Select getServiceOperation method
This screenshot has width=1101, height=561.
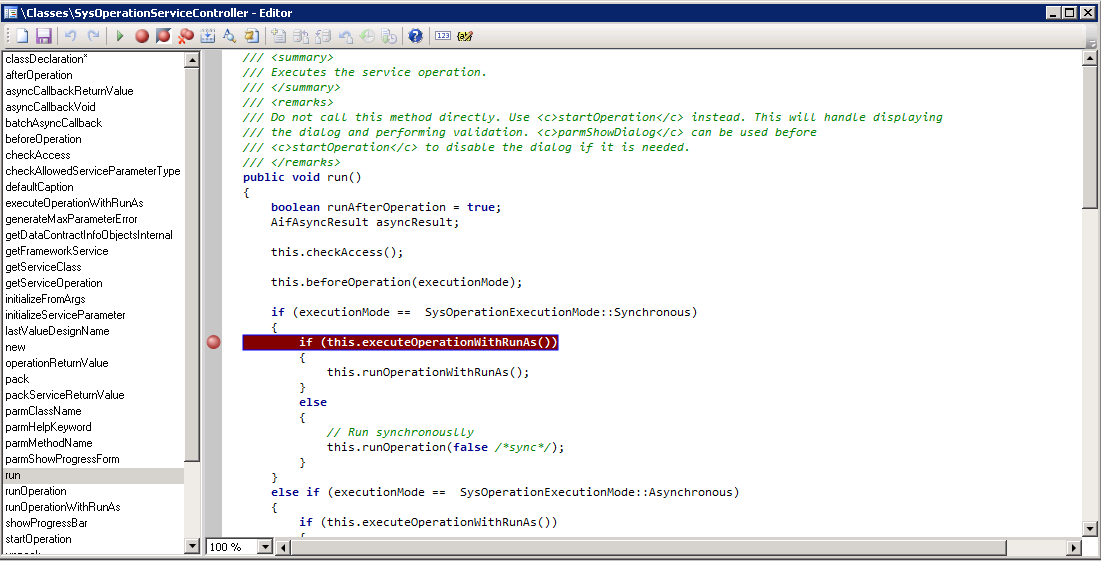tap(54, 283)
